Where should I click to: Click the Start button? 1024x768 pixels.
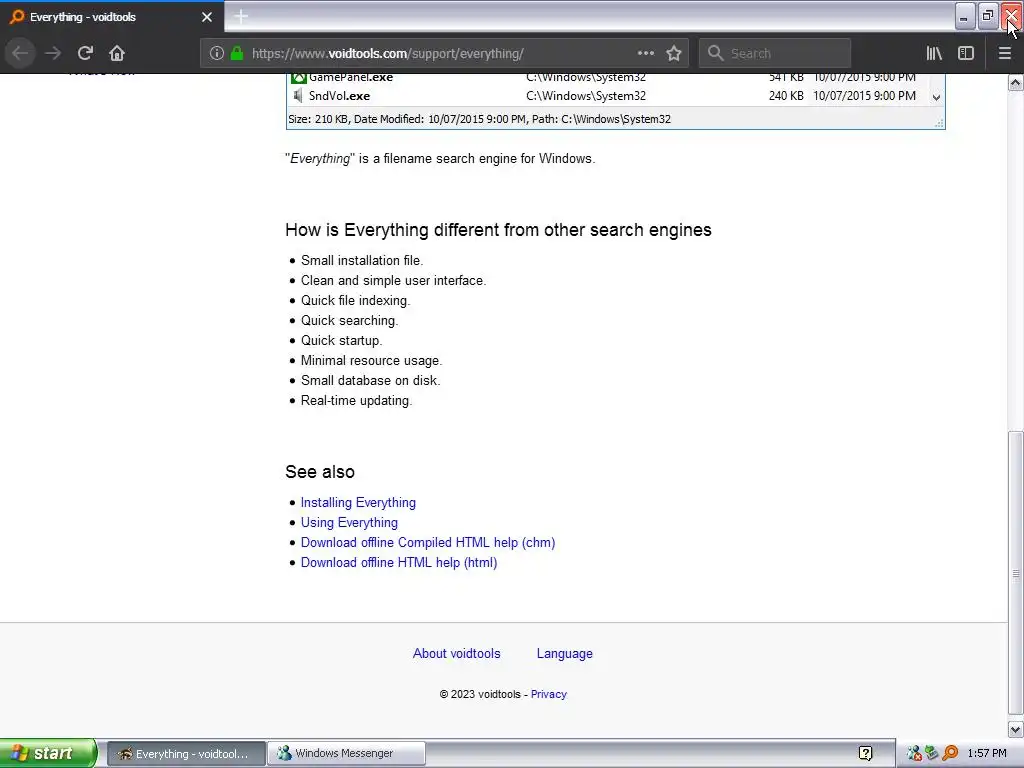point(48,753)
